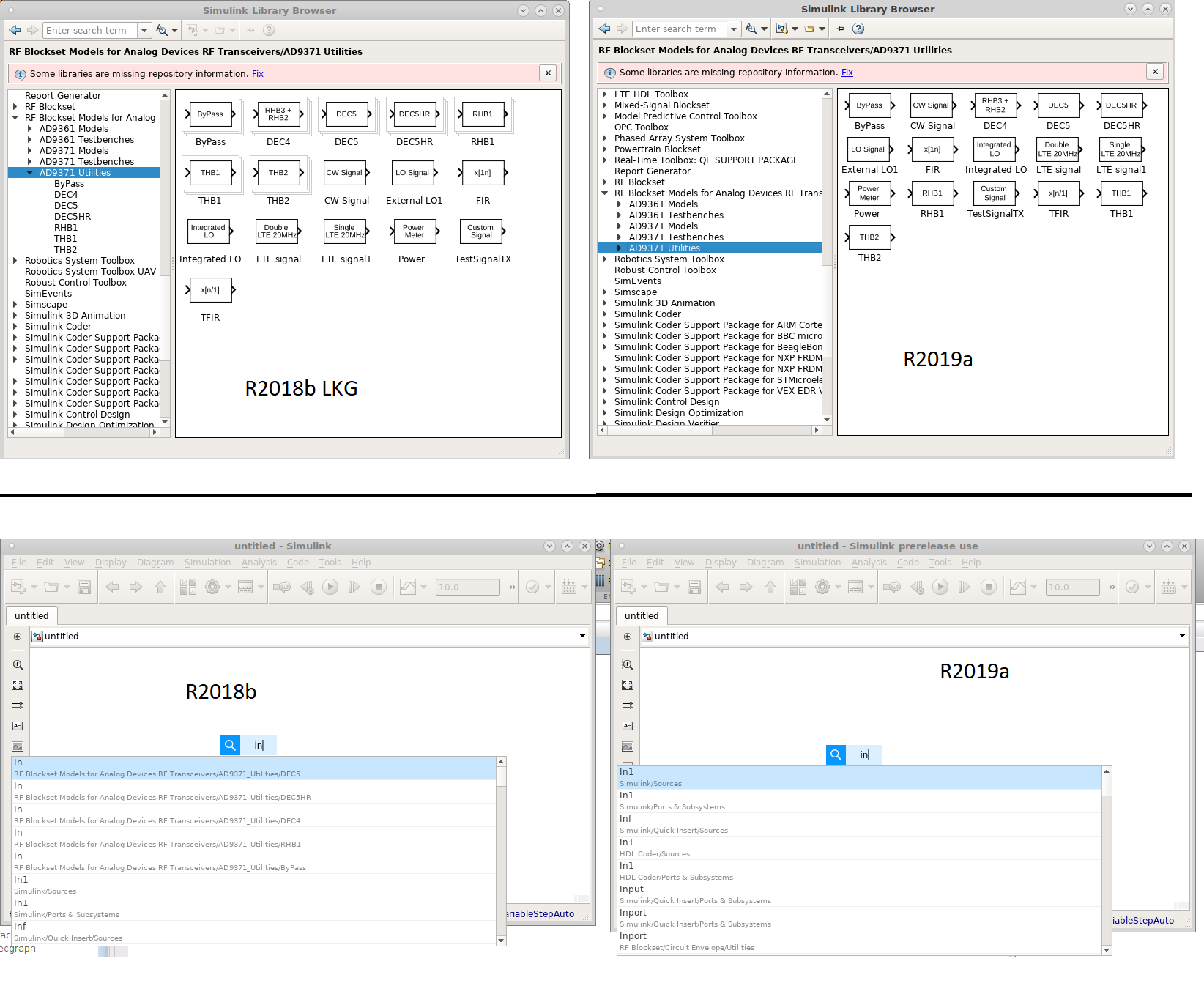Viewport: 1204px width, 1005px height.
Task: Click forward arrow in R2018b Library Browser
Action: click(x=32, y=30)
